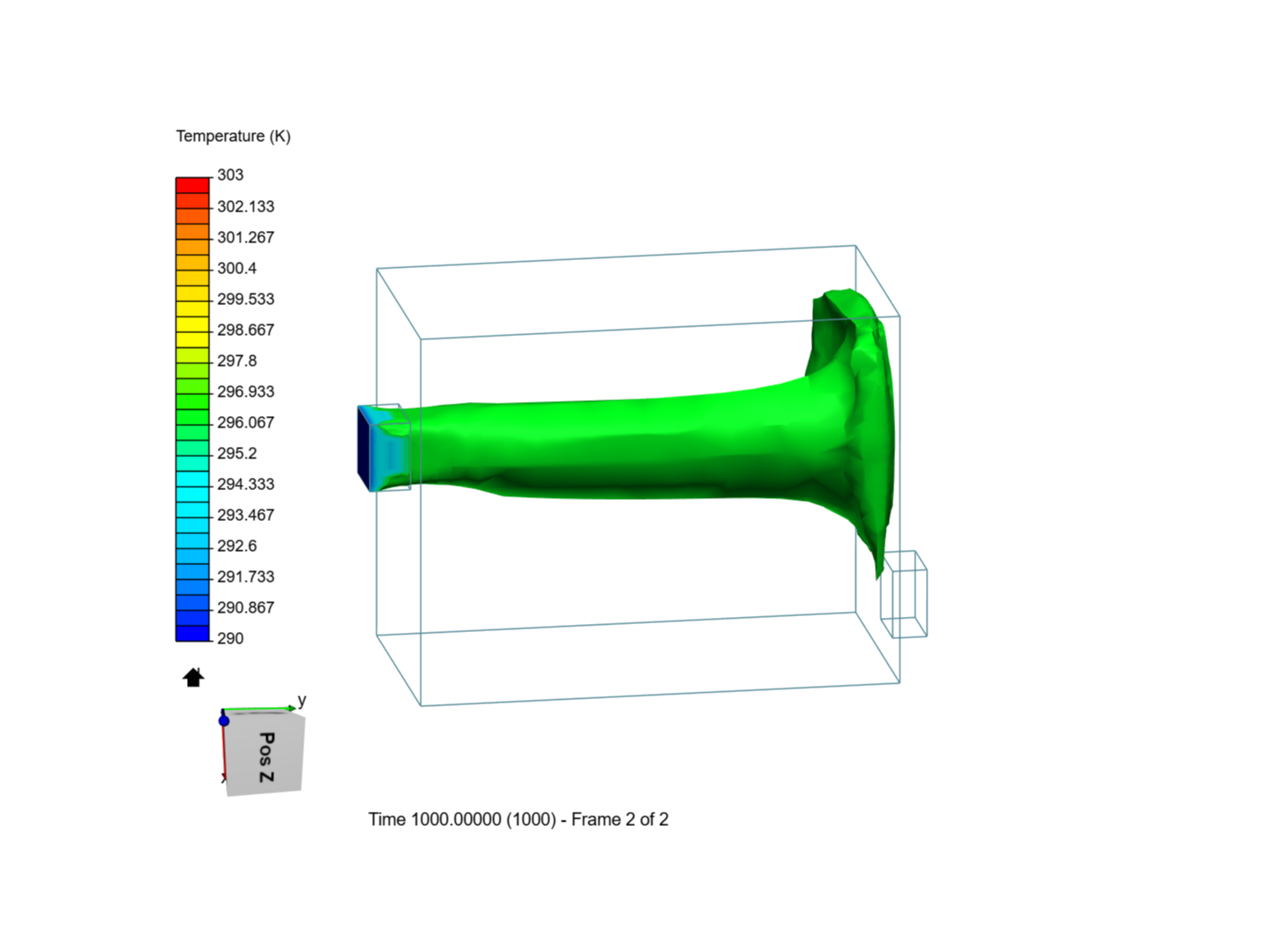Click the home view arrow icon
The width and height of the screenshot is (1270, 952).
[x=193, y=677]
